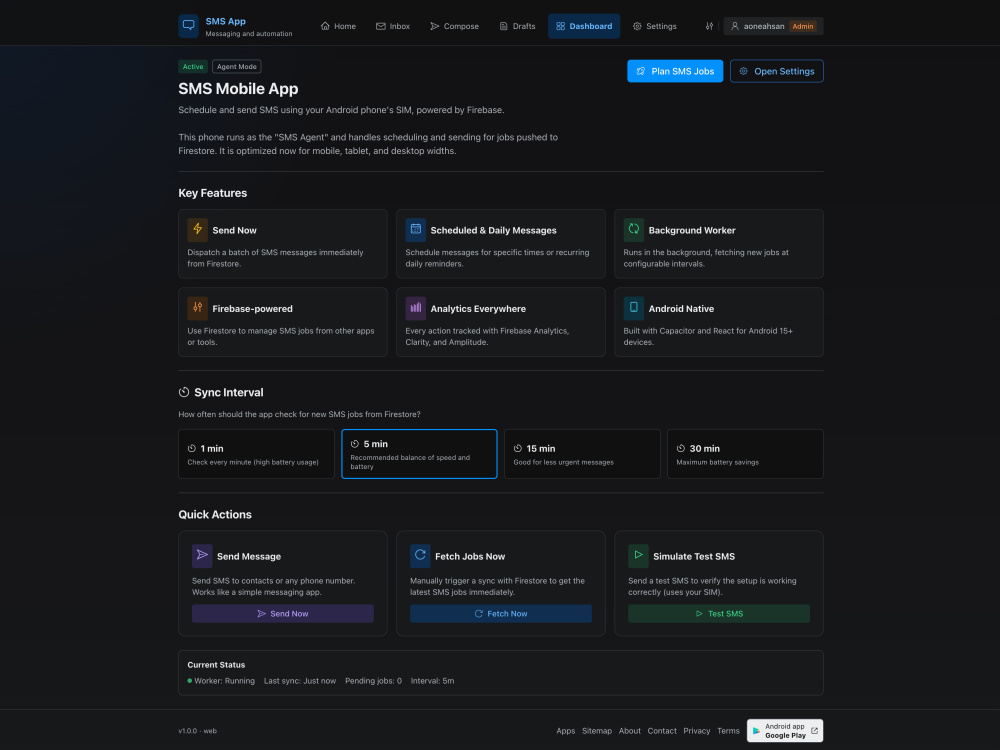Viewport: 1000px width, 750px height.
Task: Click the Key Features heading
Action: pyautogui.click(x=212, y=193)
